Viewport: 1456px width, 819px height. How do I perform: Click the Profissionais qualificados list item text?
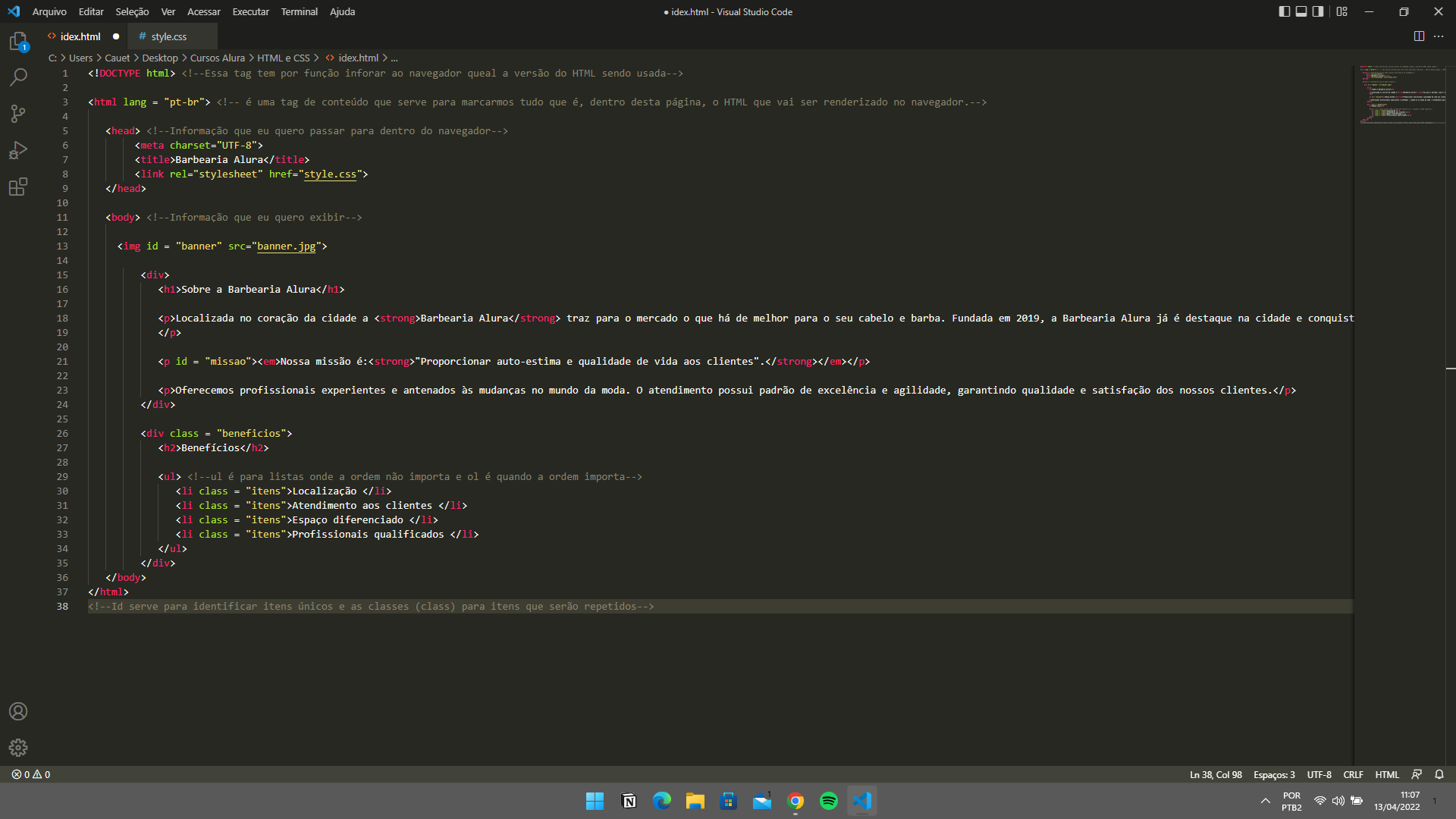pos(368,535)
